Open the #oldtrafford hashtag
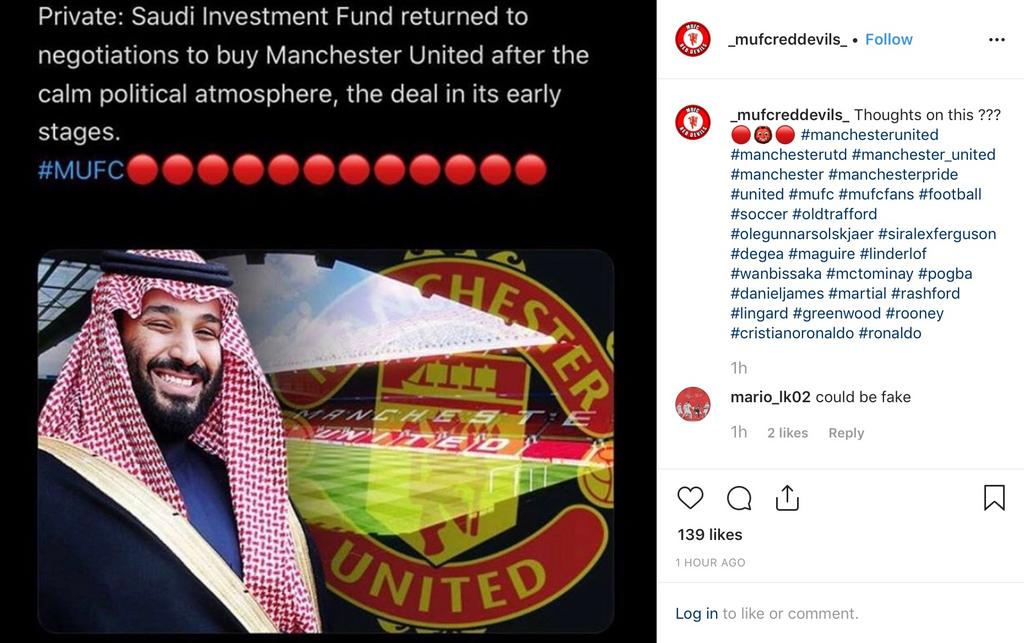Screen dimensions: 1024x643 tap(835, 214)
